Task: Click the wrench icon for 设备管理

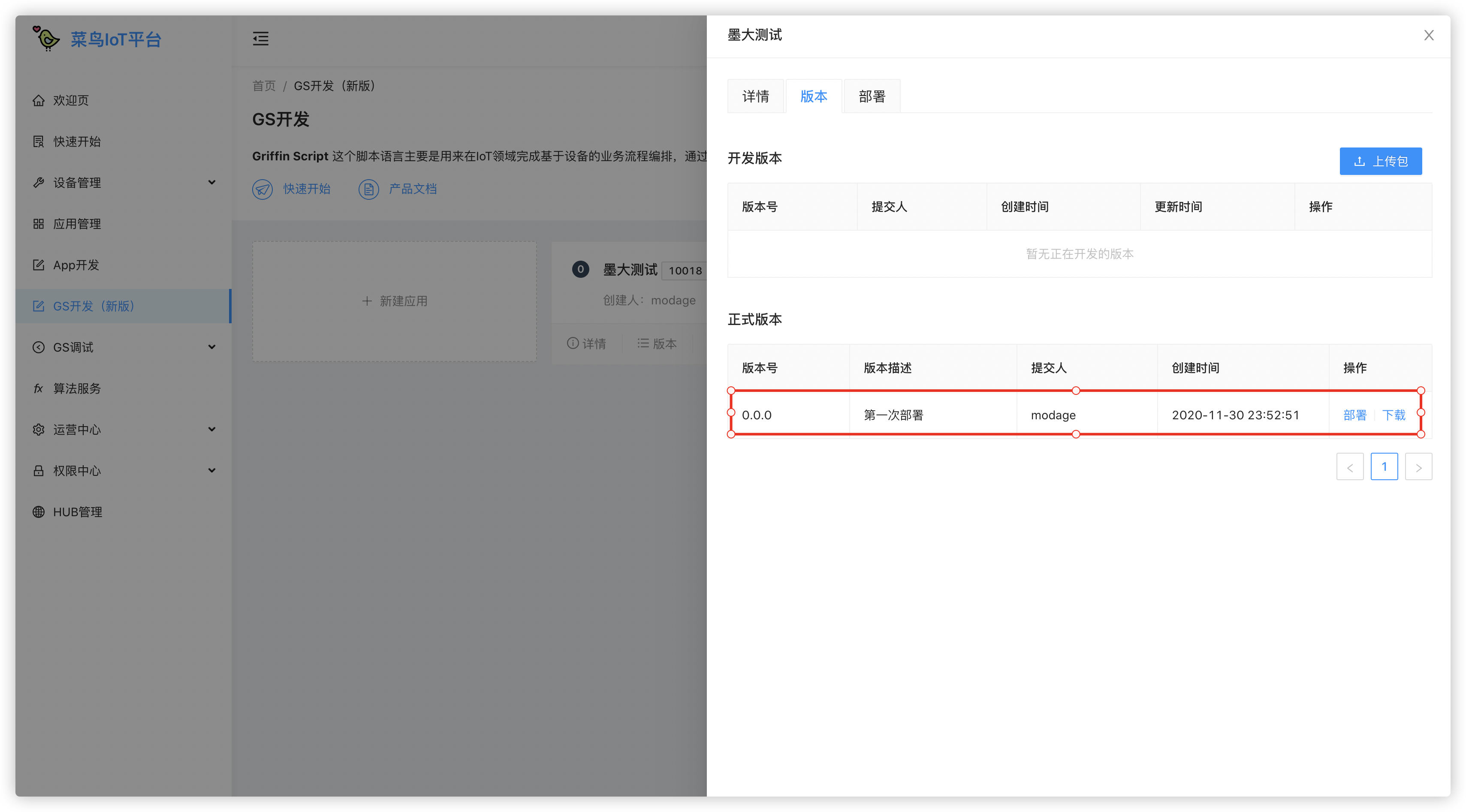Action: coord(38,183)
